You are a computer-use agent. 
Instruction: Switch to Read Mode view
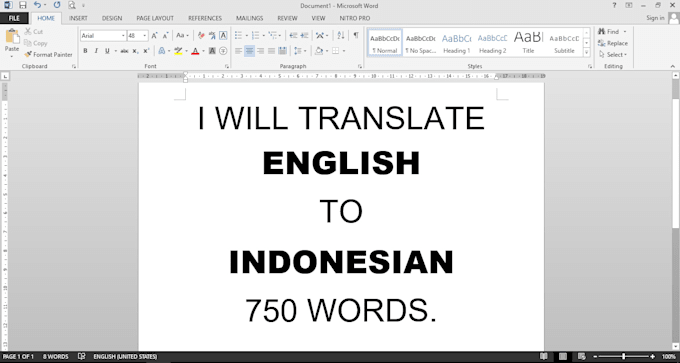(x=543, y=356)
